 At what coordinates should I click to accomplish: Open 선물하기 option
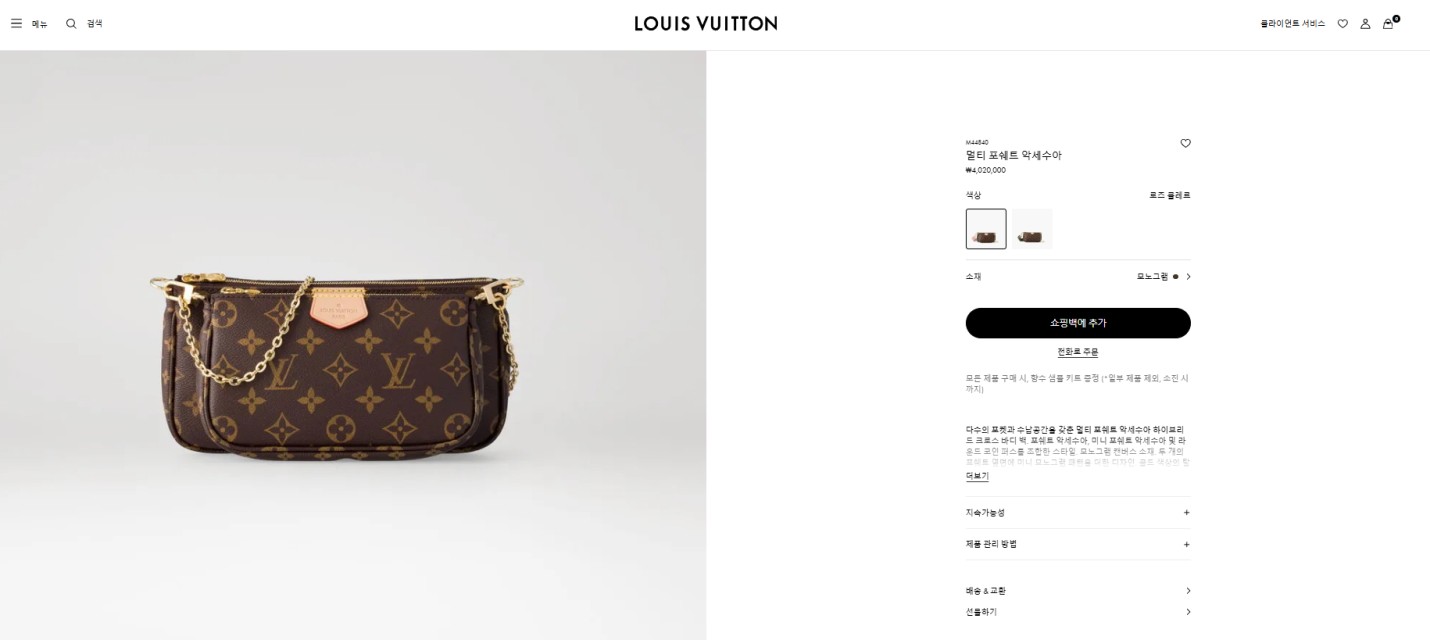click(x=1078, y=612)
